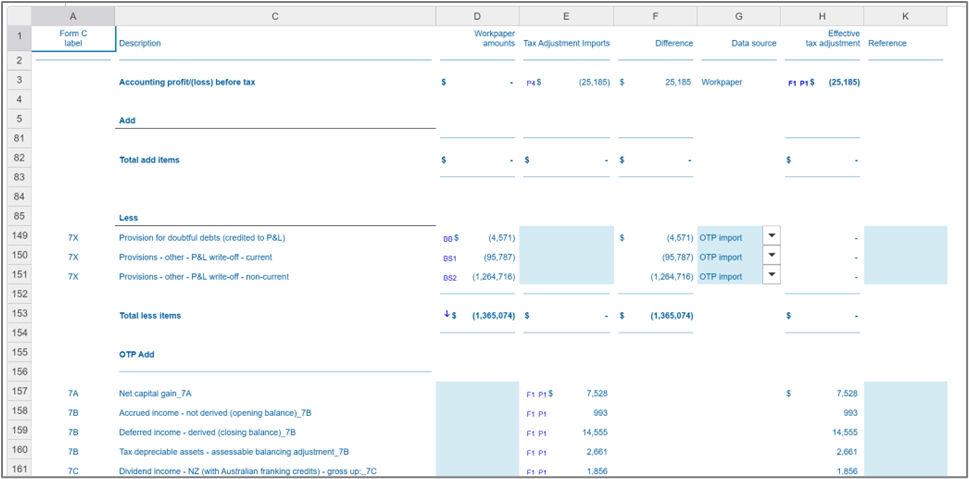Click the OTP Add heading

pos(136,355)
